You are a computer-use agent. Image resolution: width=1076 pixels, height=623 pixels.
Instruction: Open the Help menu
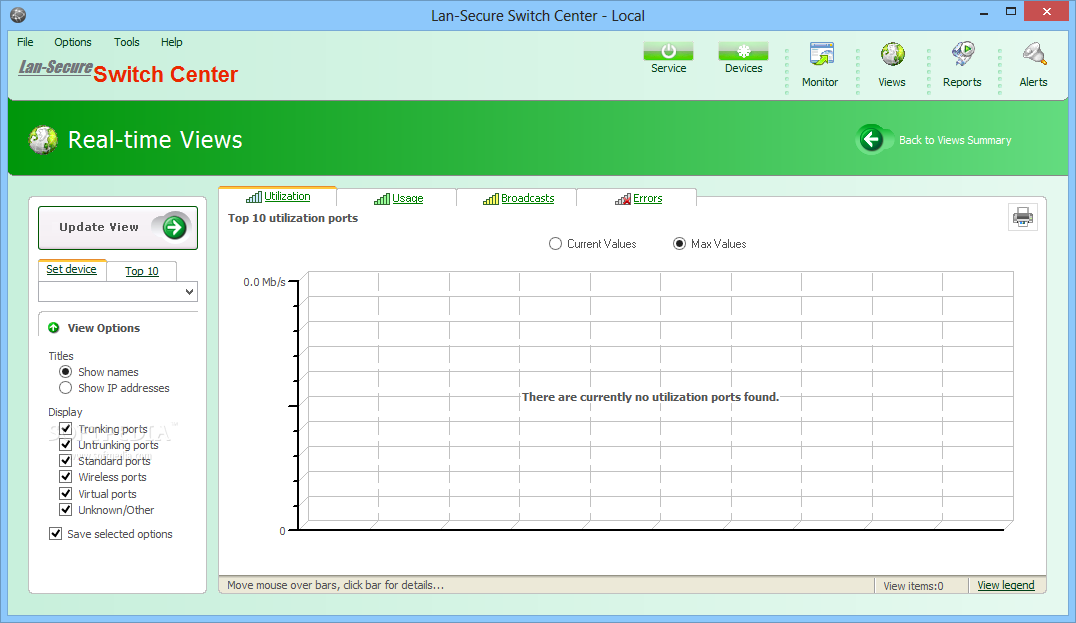[172, 42]
